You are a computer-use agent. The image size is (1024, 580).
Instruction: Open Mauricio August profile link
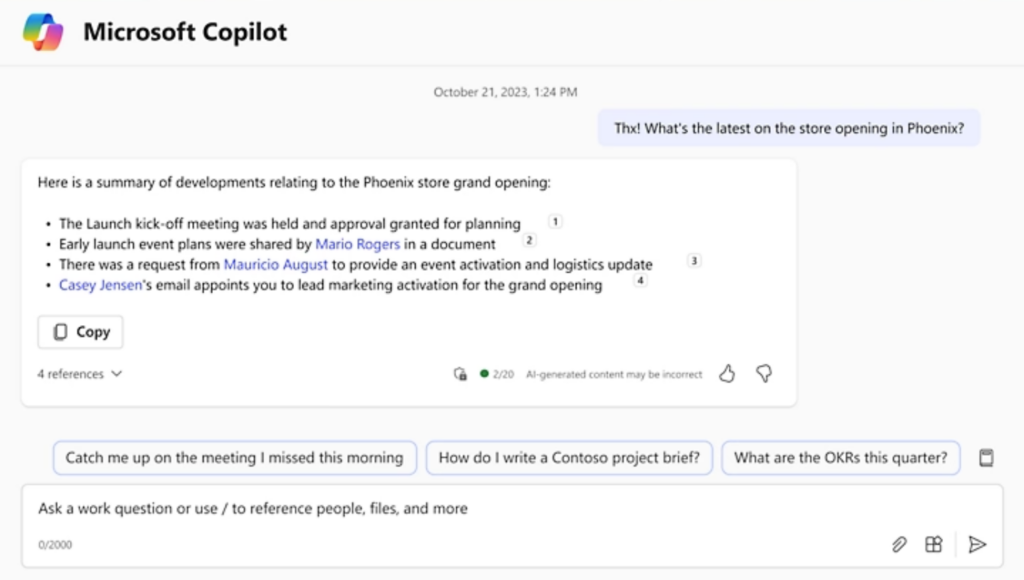[x=275, y=264]
